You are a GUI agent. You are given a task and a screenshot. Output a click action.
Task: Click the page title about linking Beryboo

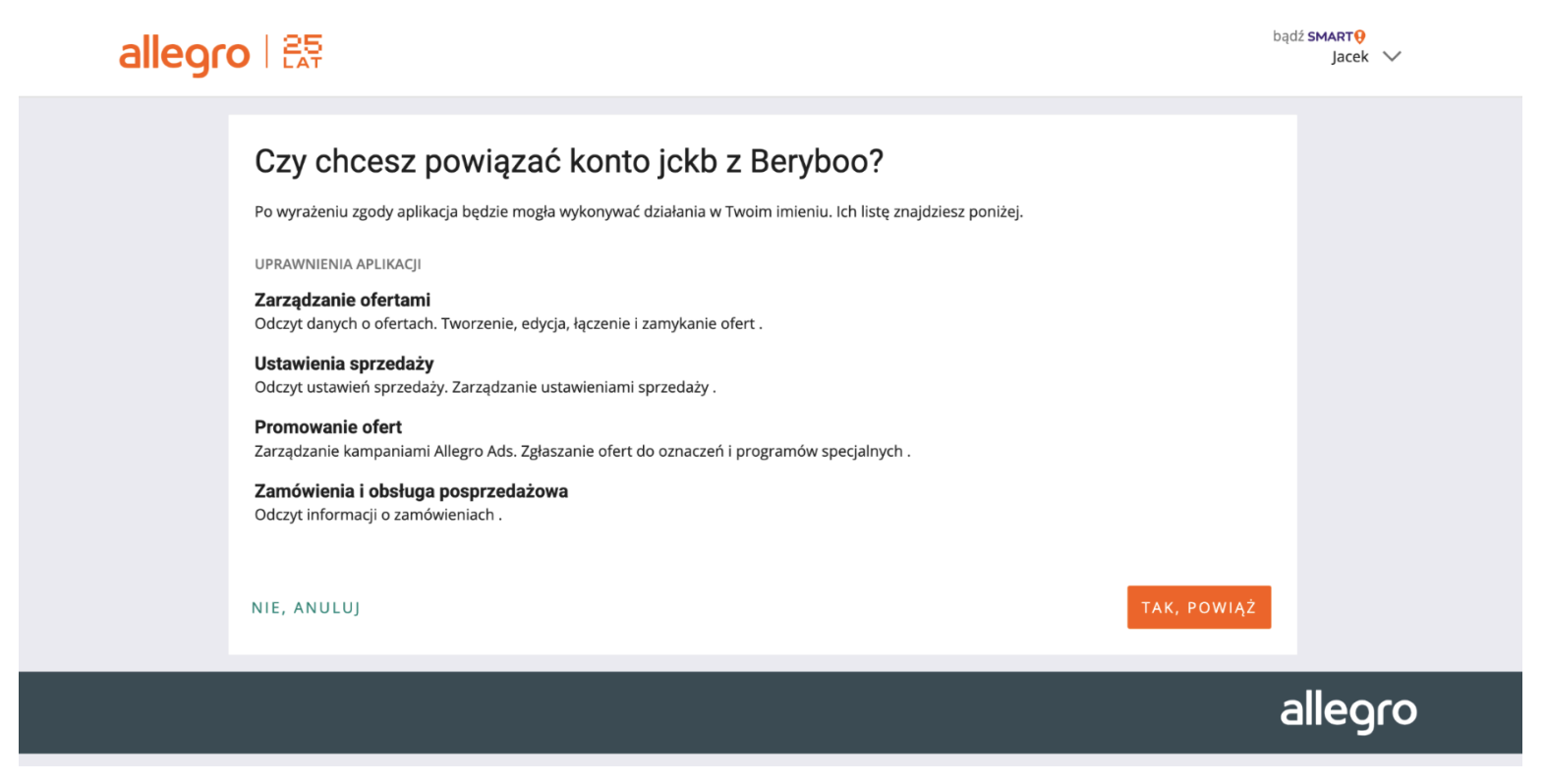click(568, 161)
